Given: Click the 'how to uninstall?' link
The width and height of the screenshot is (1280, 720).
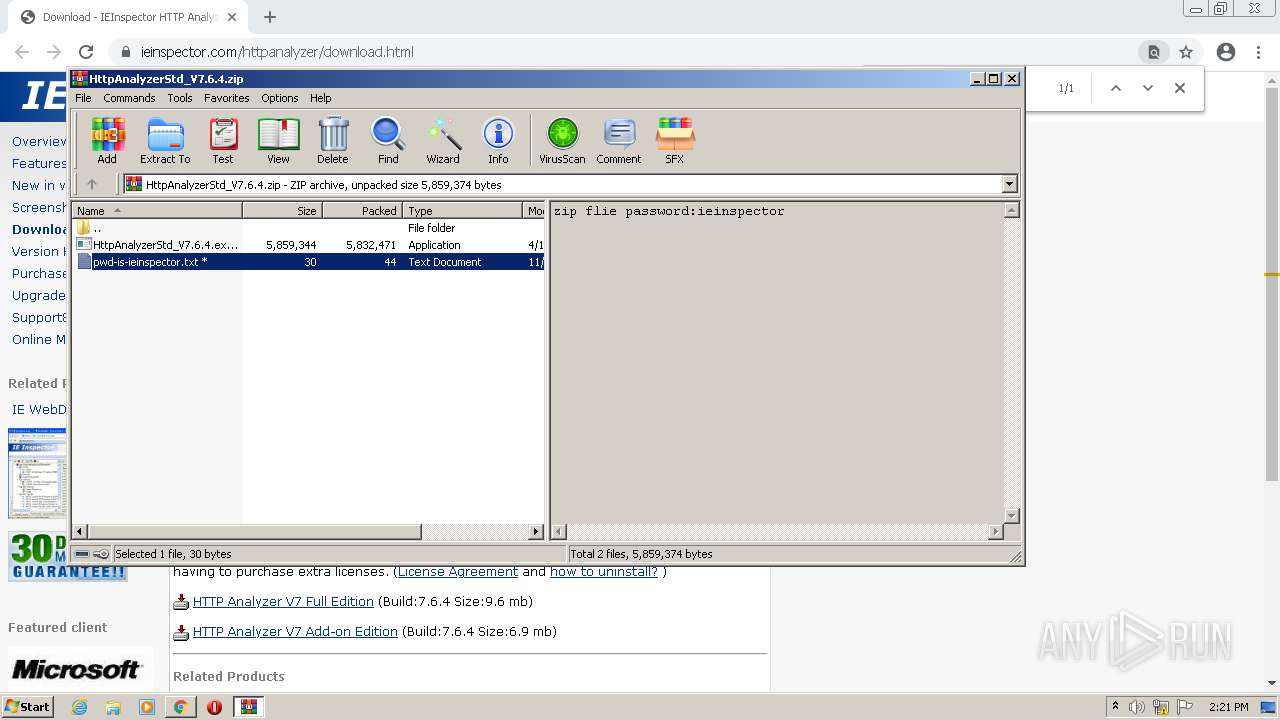Looking at the screenshot, I should pos(604,572).
